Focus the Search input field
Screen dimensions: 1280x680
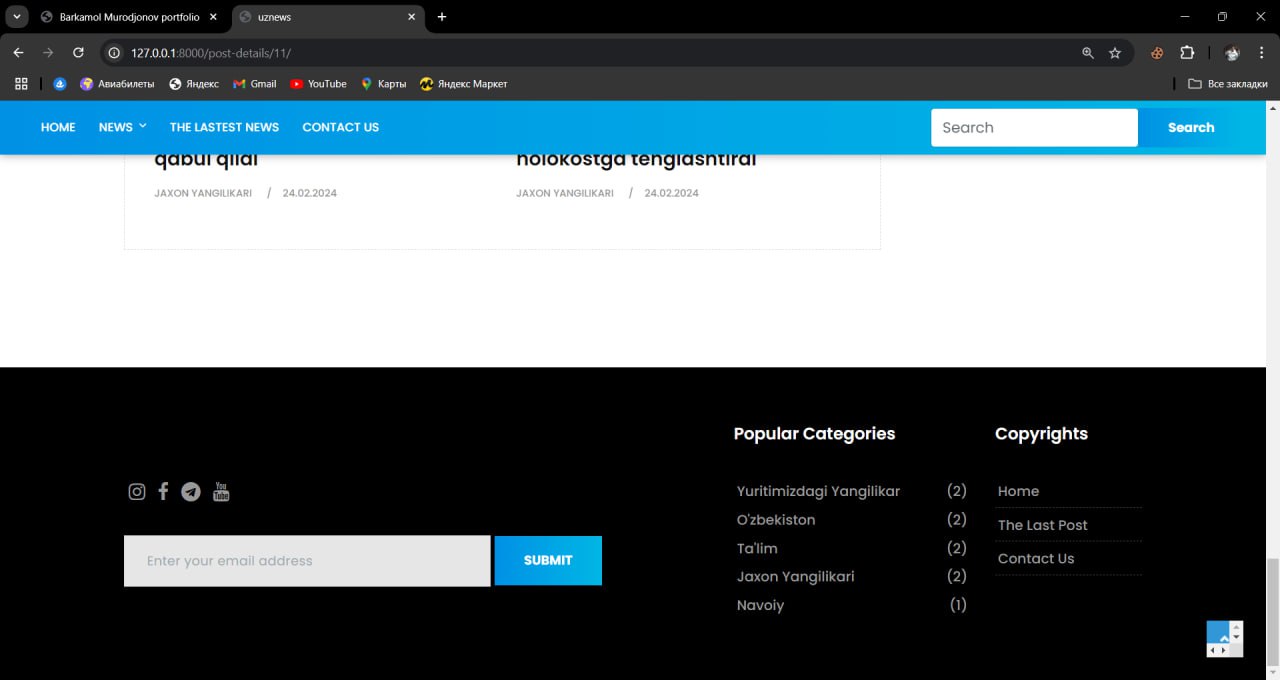1034,127
